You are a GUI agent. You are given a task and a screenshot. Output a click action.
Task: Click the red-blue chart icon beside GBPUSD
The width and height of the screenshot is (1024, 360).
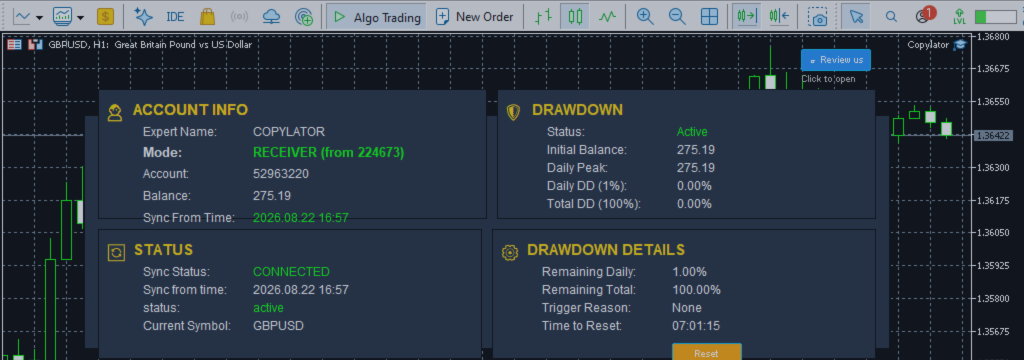click(35, 44)
